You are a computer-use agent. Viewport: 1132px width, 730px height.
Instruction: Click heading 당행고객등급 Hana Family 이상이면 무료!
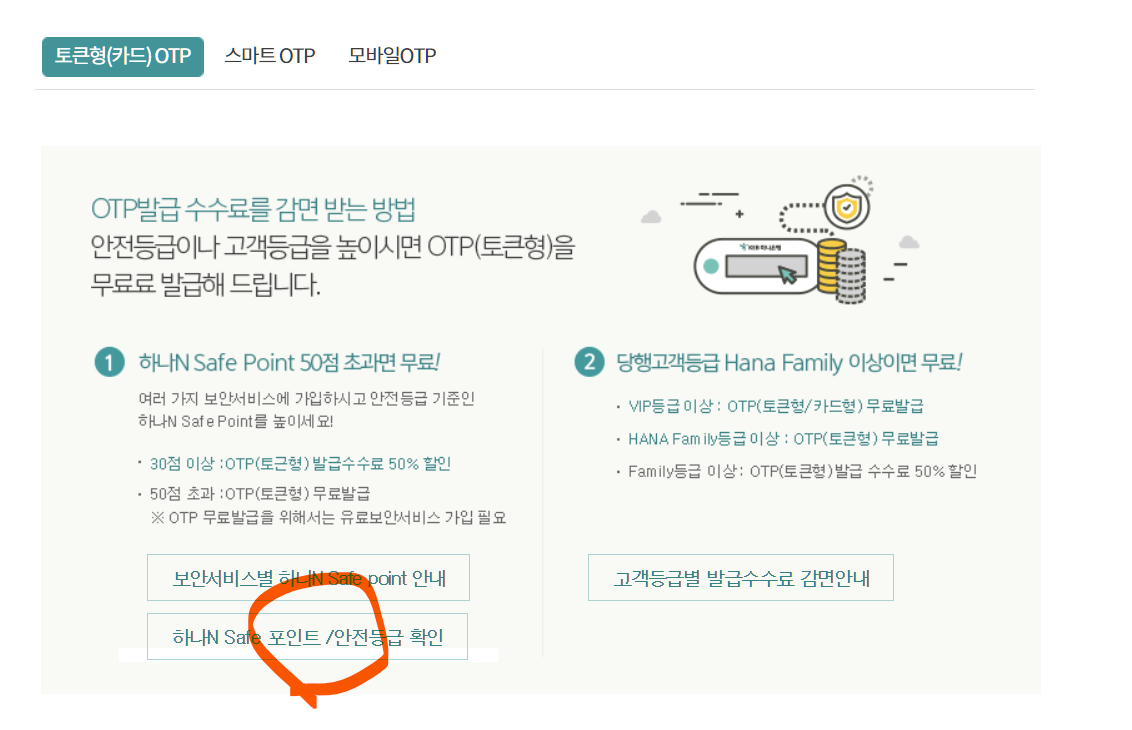point(789,362)
